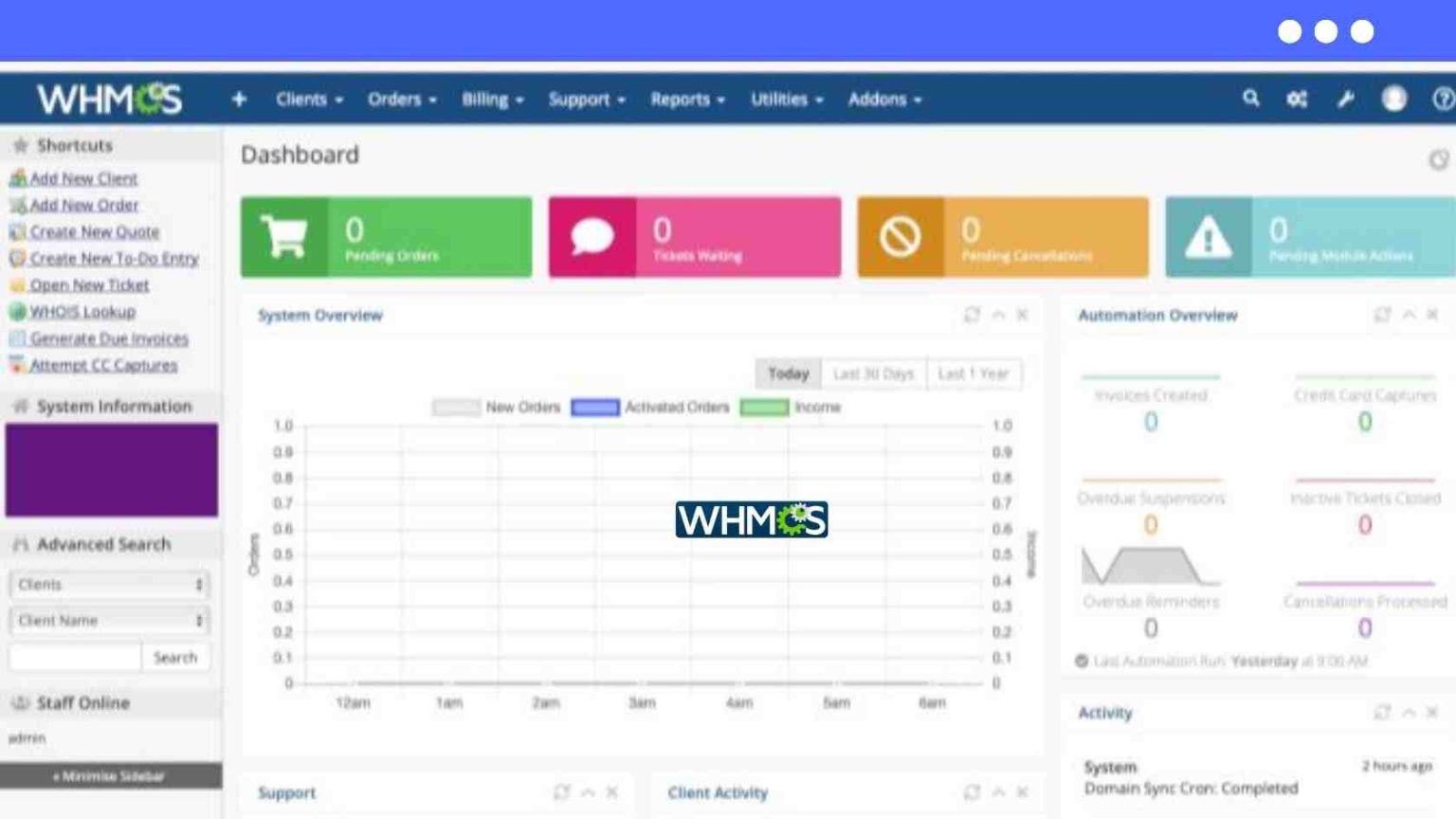Collapse the Activity widget
Screen dimensions: 1456x819
pyautogui.click(x=1409, y=712)
